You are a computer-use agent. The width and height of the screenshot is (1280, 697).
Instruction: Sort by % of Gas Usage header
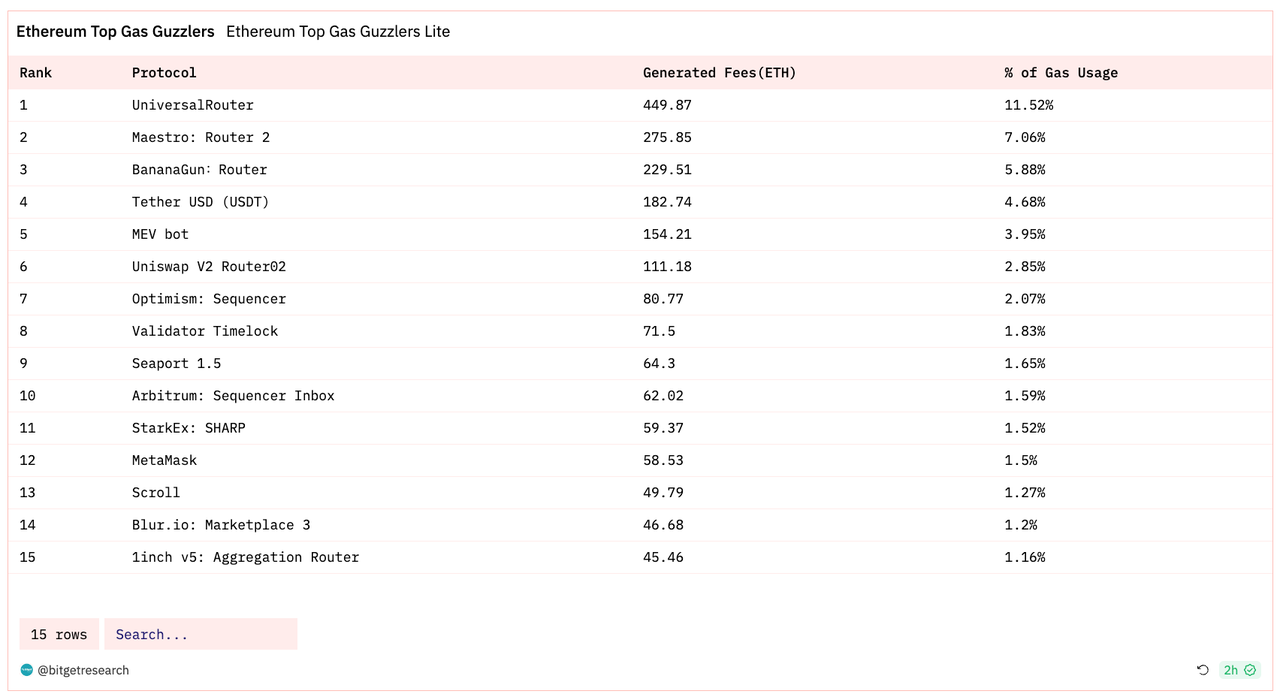[x=1061, y=73]
